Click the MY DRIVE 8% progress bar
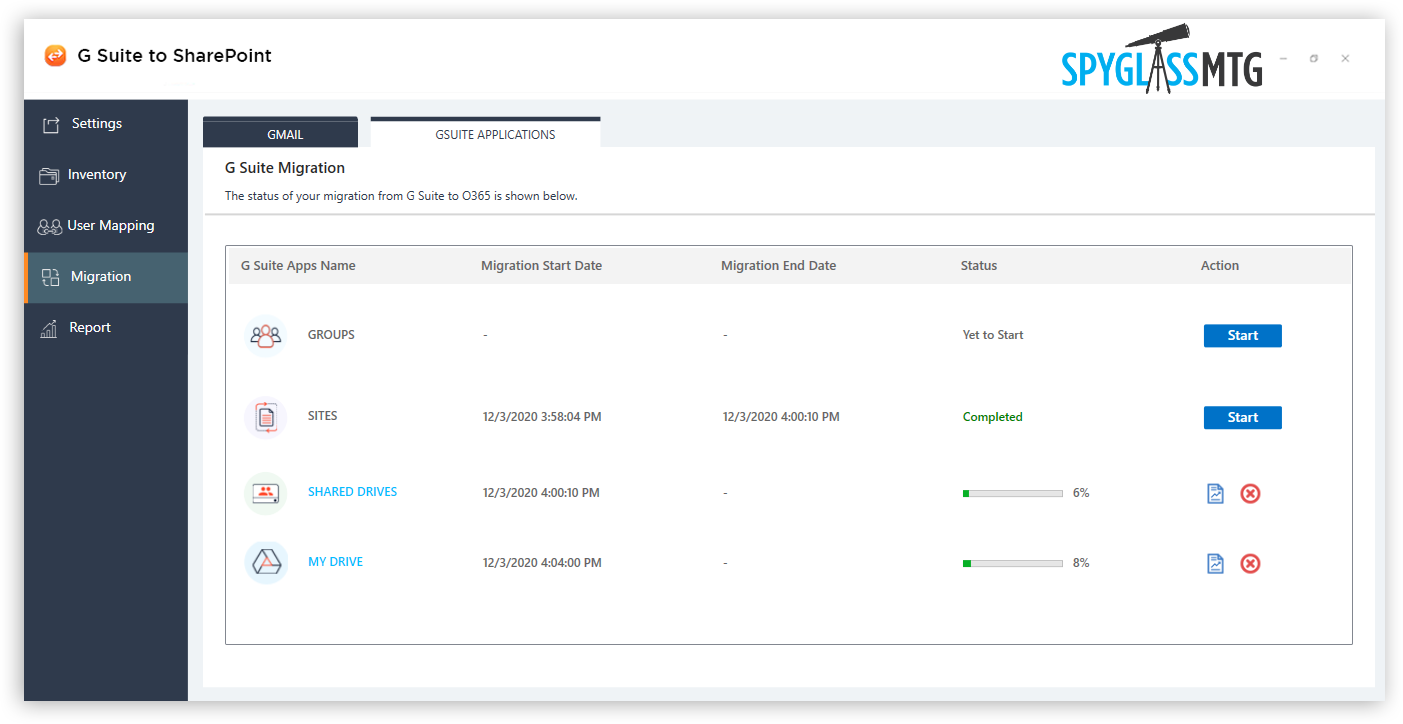Image resolution: width=1403 pixels, height=724 pixels. click(1012, 563)
